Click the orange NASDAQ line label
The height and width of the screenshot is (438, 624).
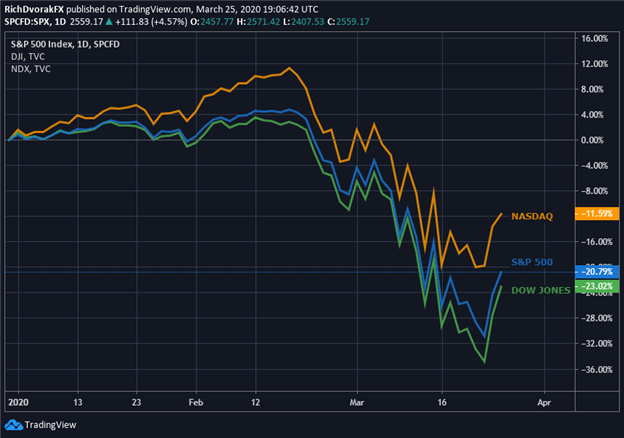[532, 216]
